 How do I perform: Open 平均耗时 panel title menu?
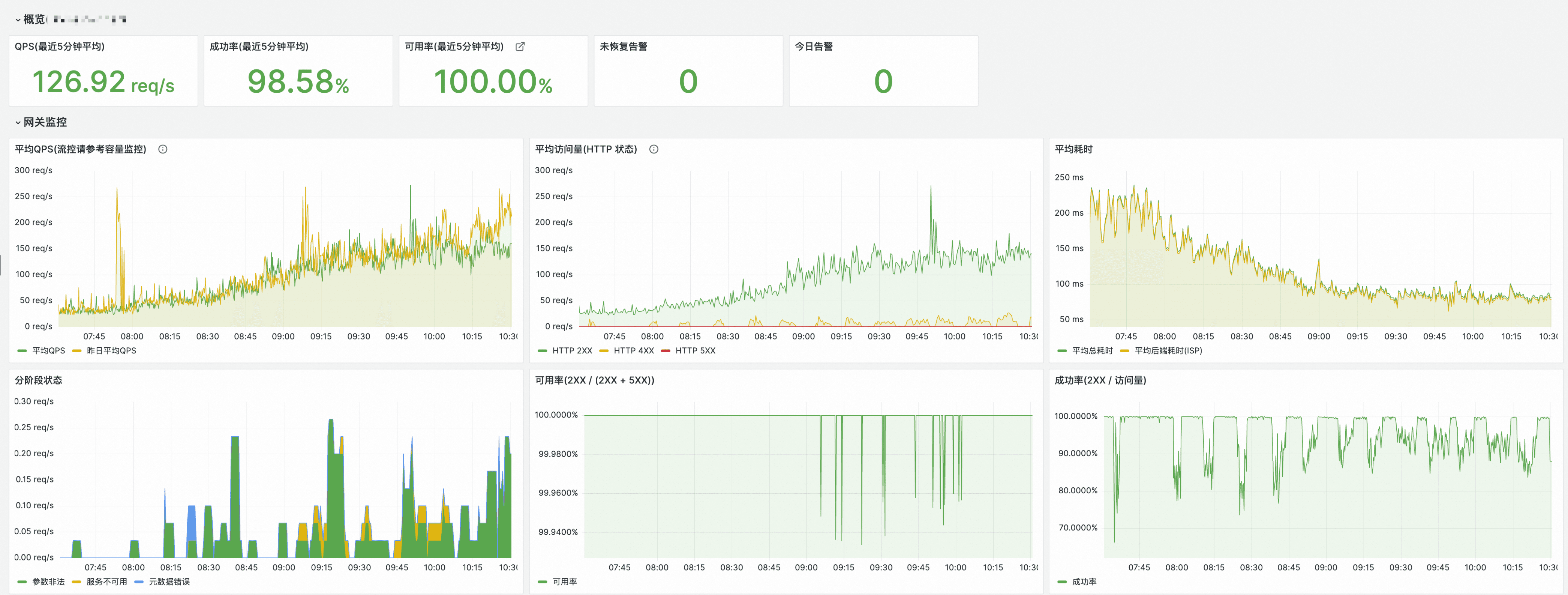1073,149
